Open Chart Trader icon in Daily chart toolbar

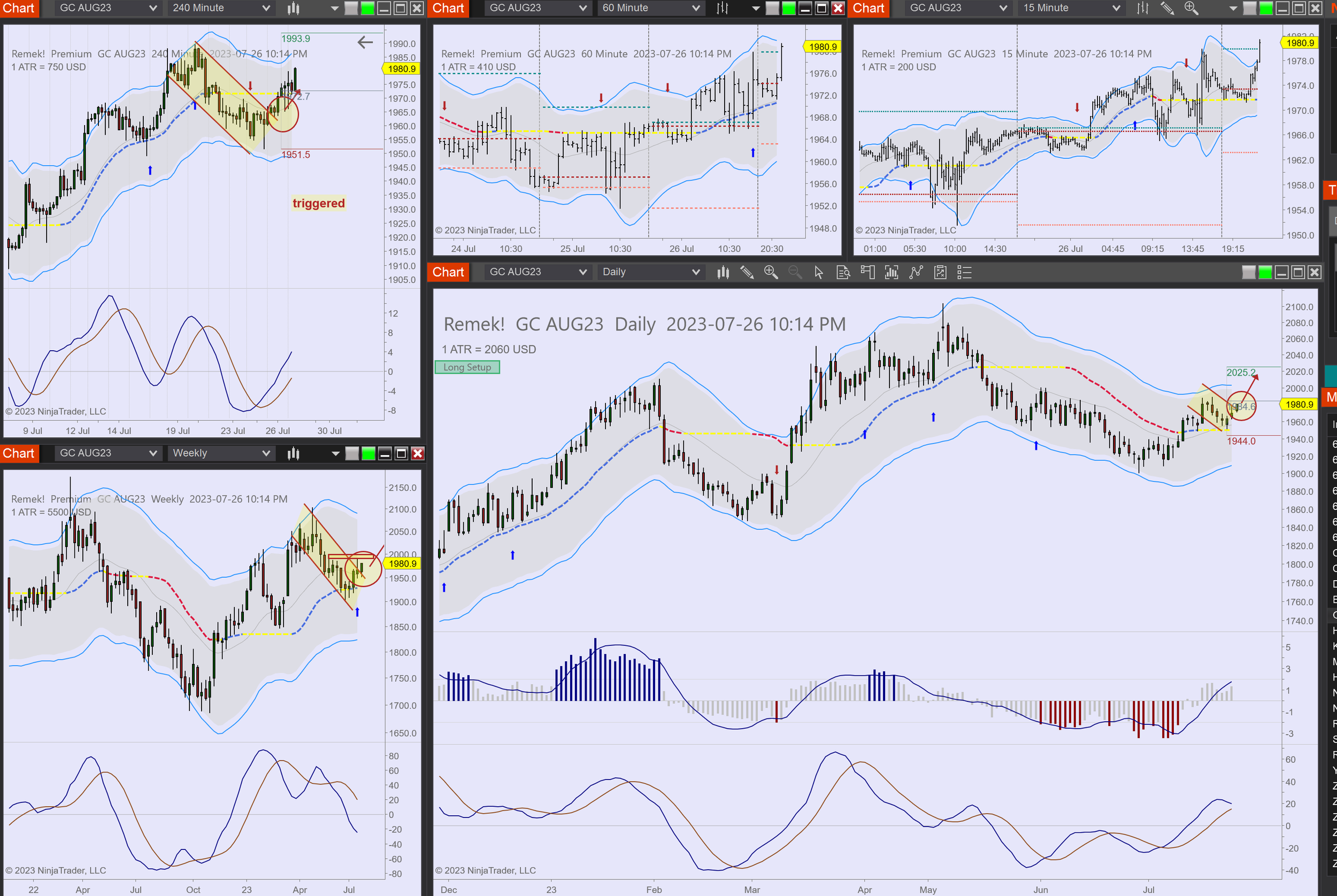pos(867,273)
